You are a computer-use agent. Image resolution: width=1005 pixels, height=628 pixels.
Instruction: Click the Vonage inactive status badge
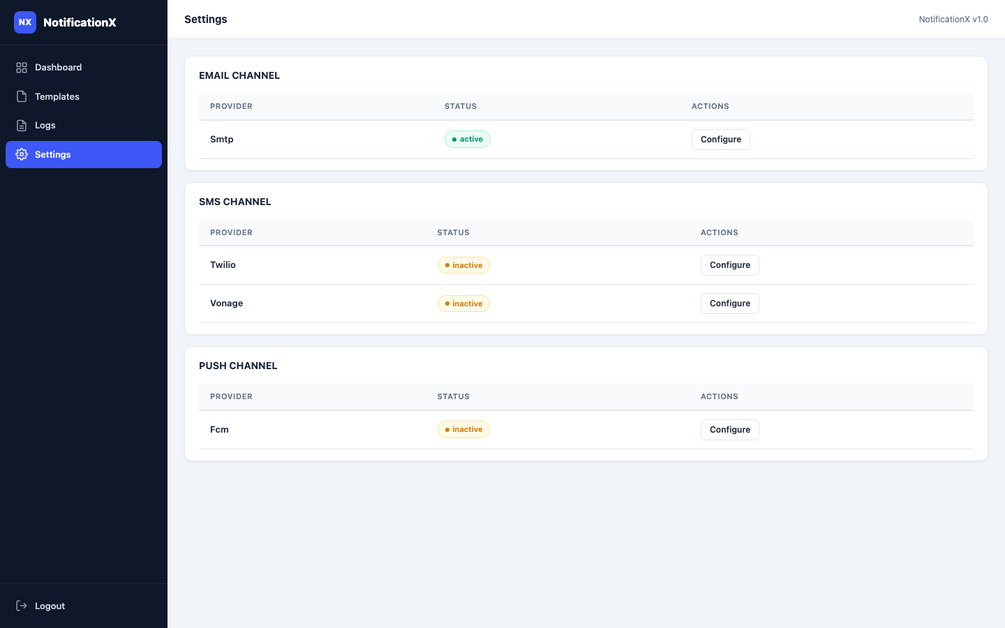(x=463, y=304)
